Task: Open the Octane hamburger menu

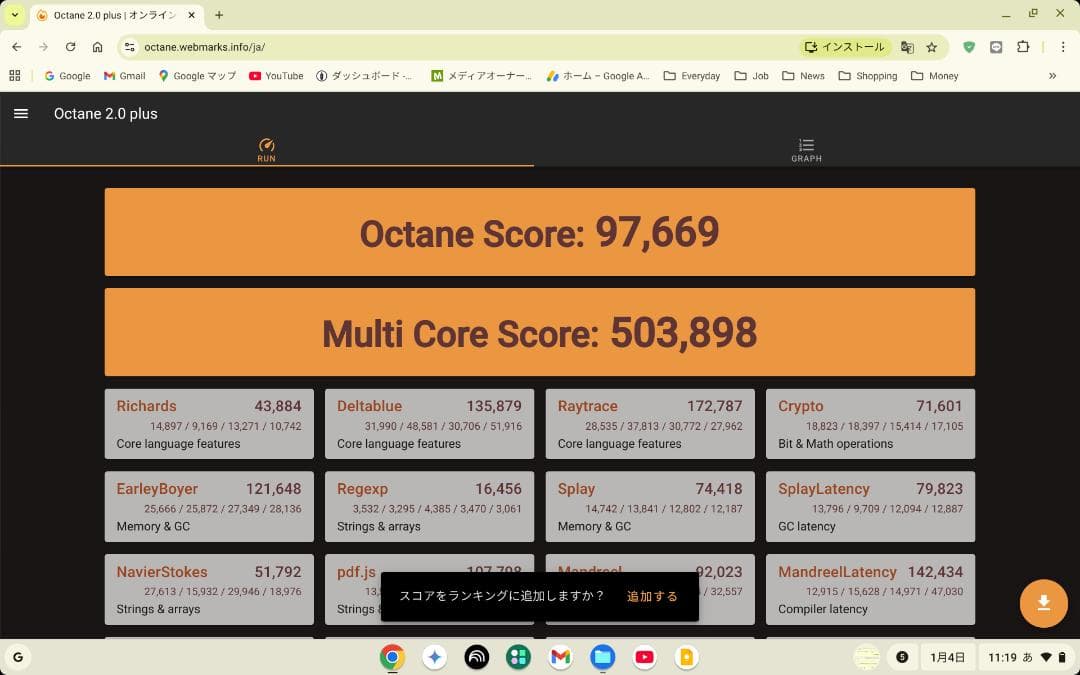Action: click(x=20, y=113)
